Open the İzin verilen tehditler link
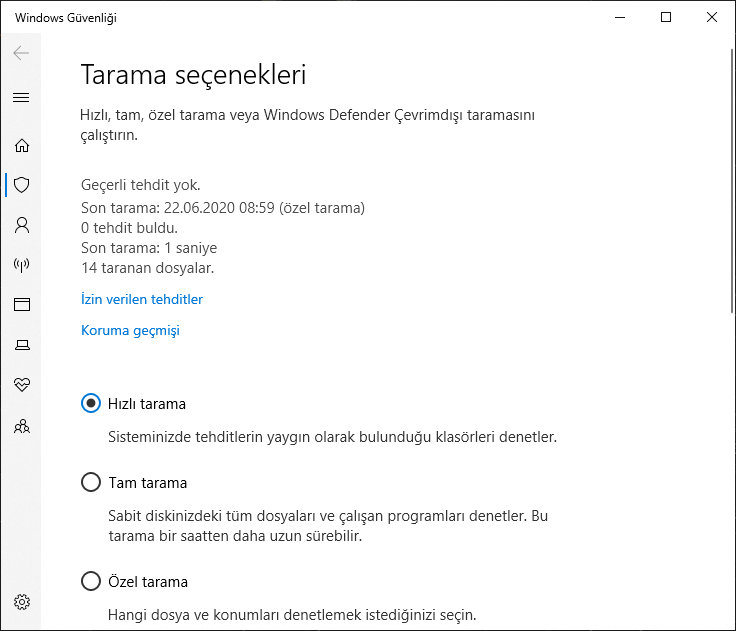 pyautogui.click(x=141, y=299)
